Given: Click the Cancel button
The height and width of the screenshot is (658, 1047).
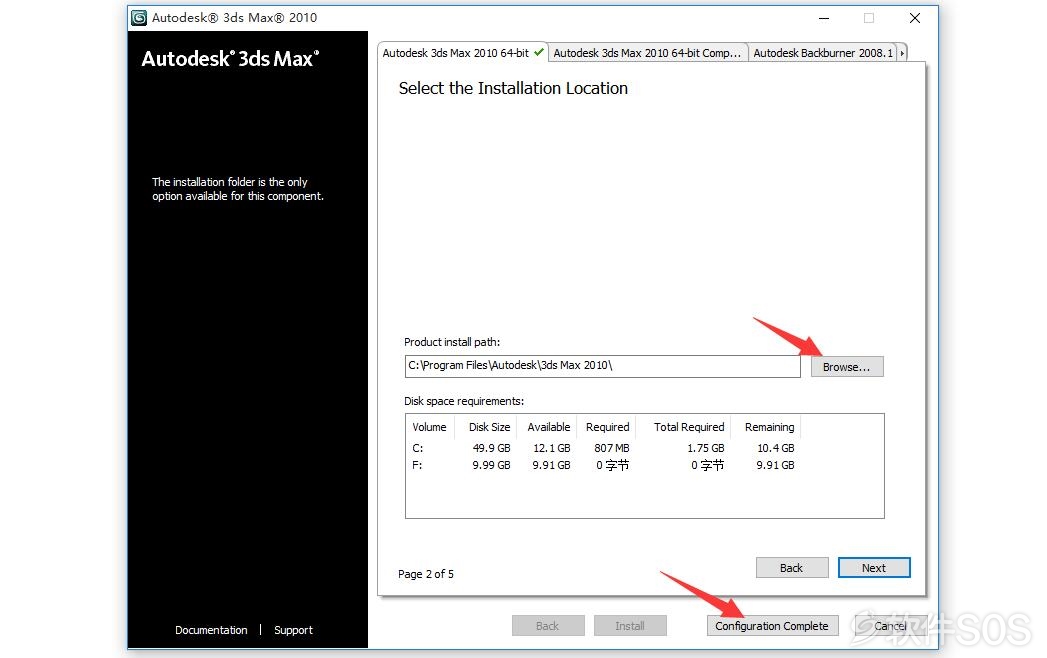Looking at the screenshot, I should [890, 626].
